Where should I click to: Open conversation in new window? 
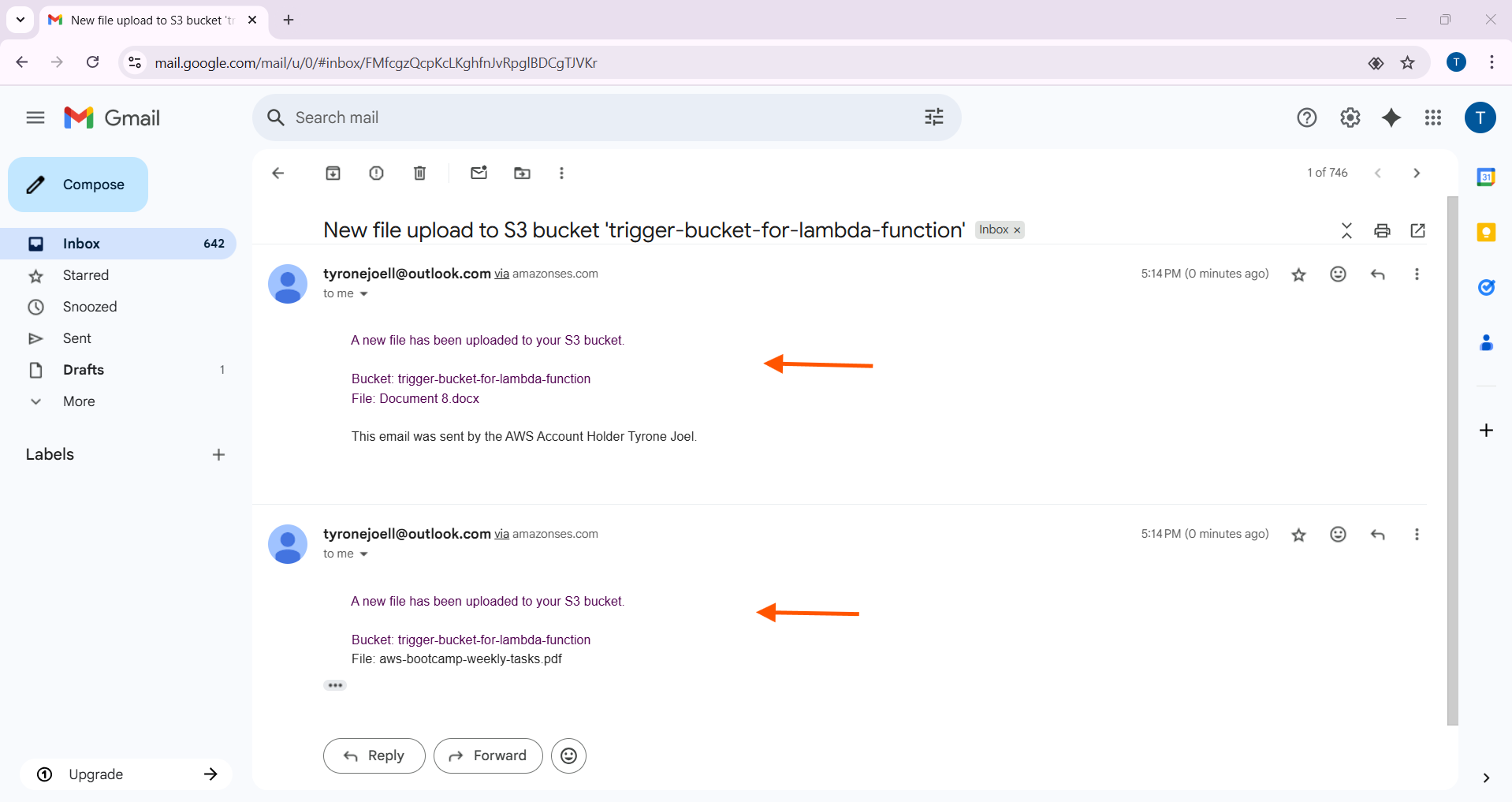coord(1417,230)
